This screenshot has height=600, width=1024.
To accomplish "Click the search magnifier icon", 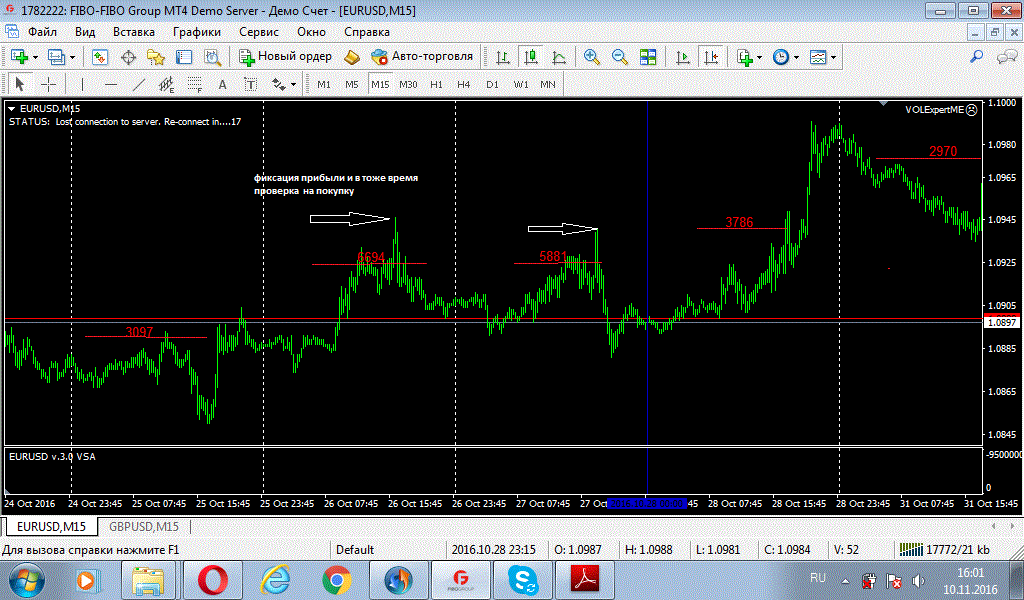I will (x=976, y=57).
